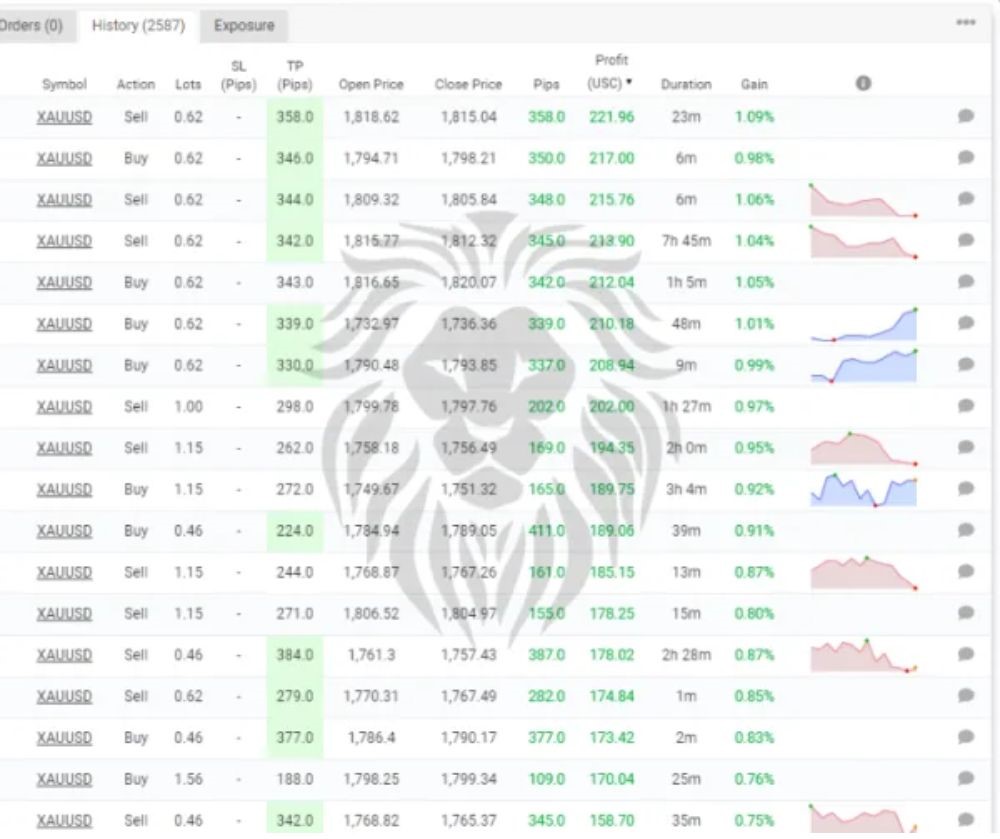This screenshot has width=1000, height=839.
Task: Select the 358.0 TP cell in the first row
Action: [x=295, y=117]
